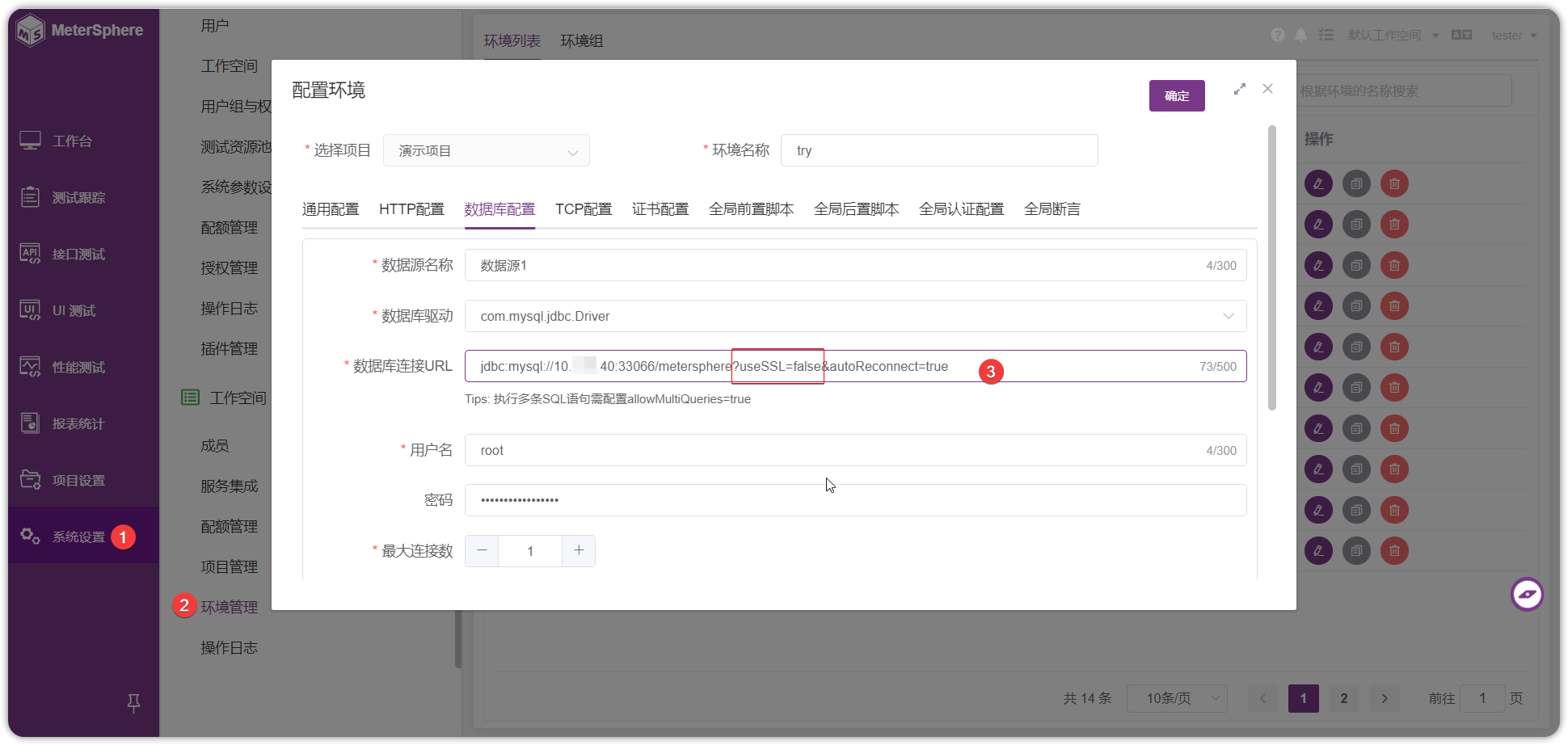This screenshot has width=1568, height=745.
Task: Switch to the 通用配置 tab
Action: pyautogui.click(x=331, y=209)
